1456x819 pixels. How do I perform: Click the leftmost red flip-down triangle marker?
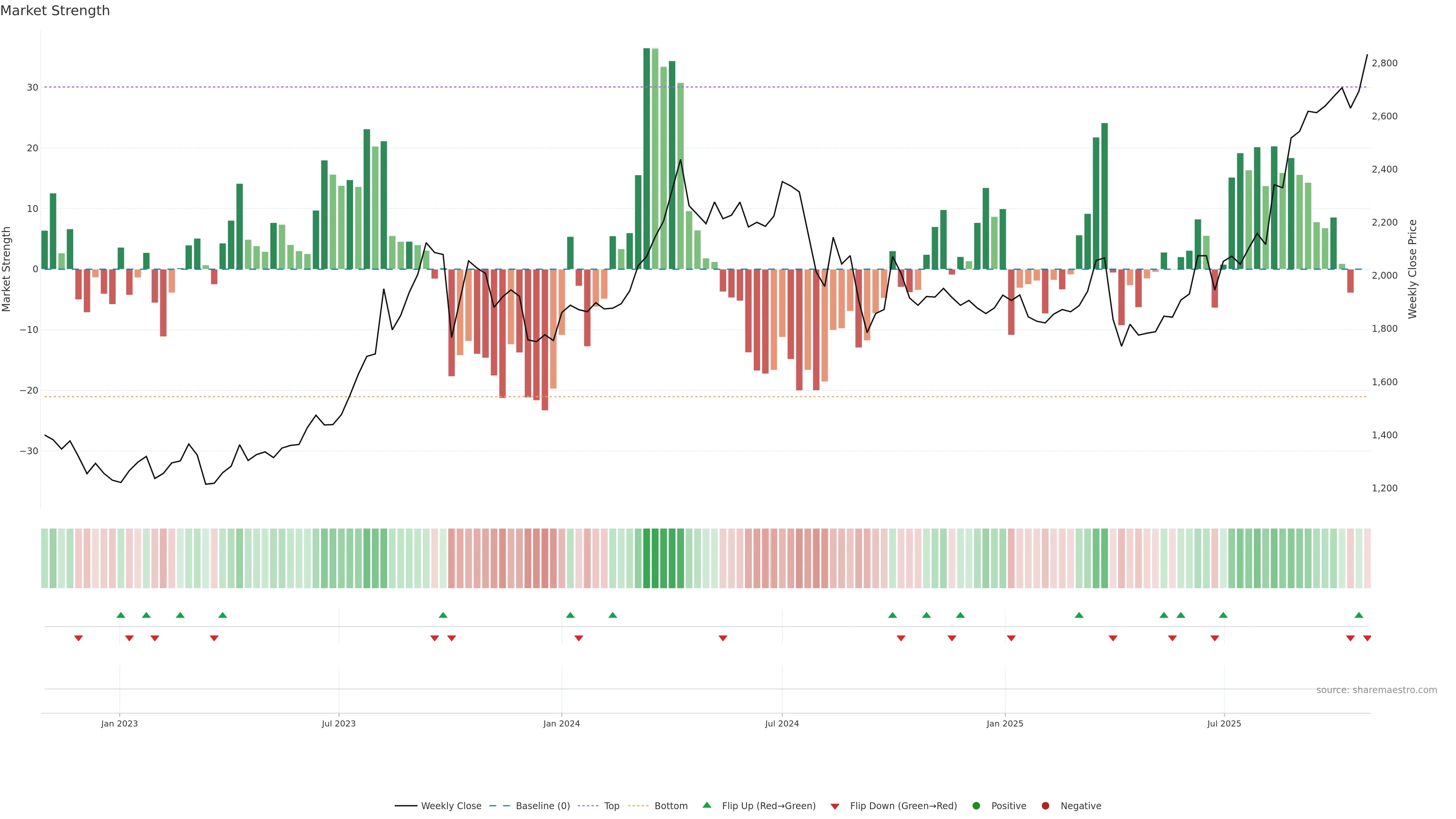coord(78,638)
